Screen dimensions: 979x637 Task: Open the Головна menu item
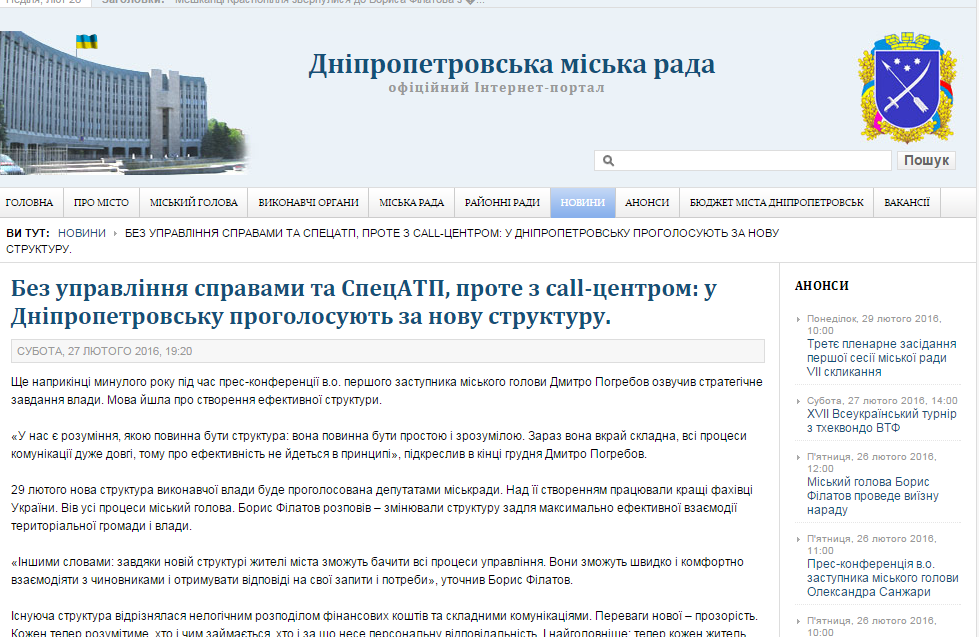pos(30,202)
